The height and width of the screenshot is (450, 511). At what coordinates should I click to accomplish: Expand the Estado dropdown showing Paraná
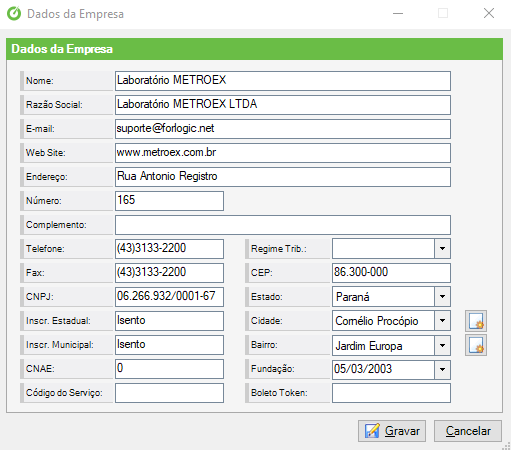pos(442,297)
